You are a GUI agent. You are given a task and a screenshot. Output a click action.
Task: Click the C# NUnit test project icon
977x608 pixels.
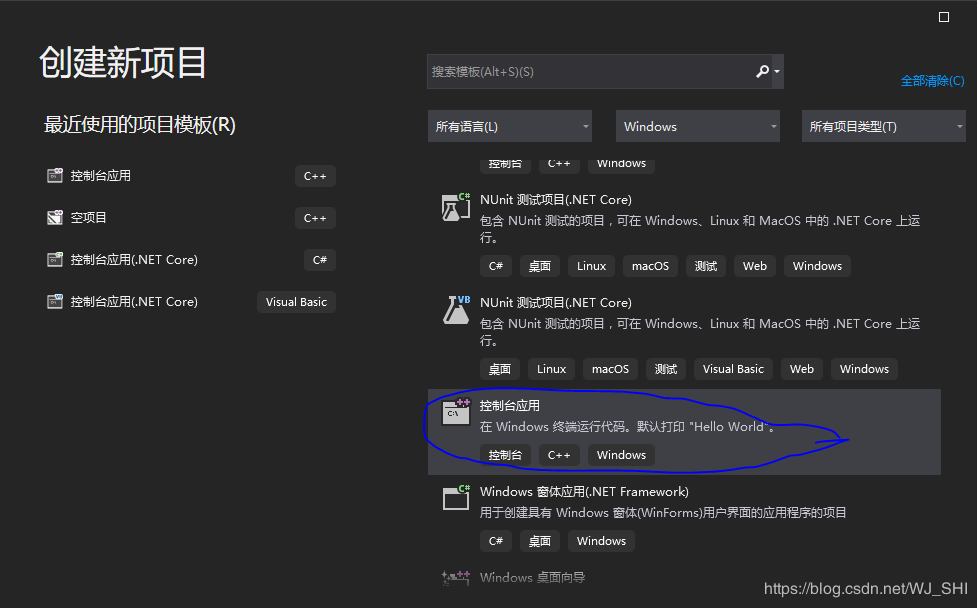[x=455, y=207]
